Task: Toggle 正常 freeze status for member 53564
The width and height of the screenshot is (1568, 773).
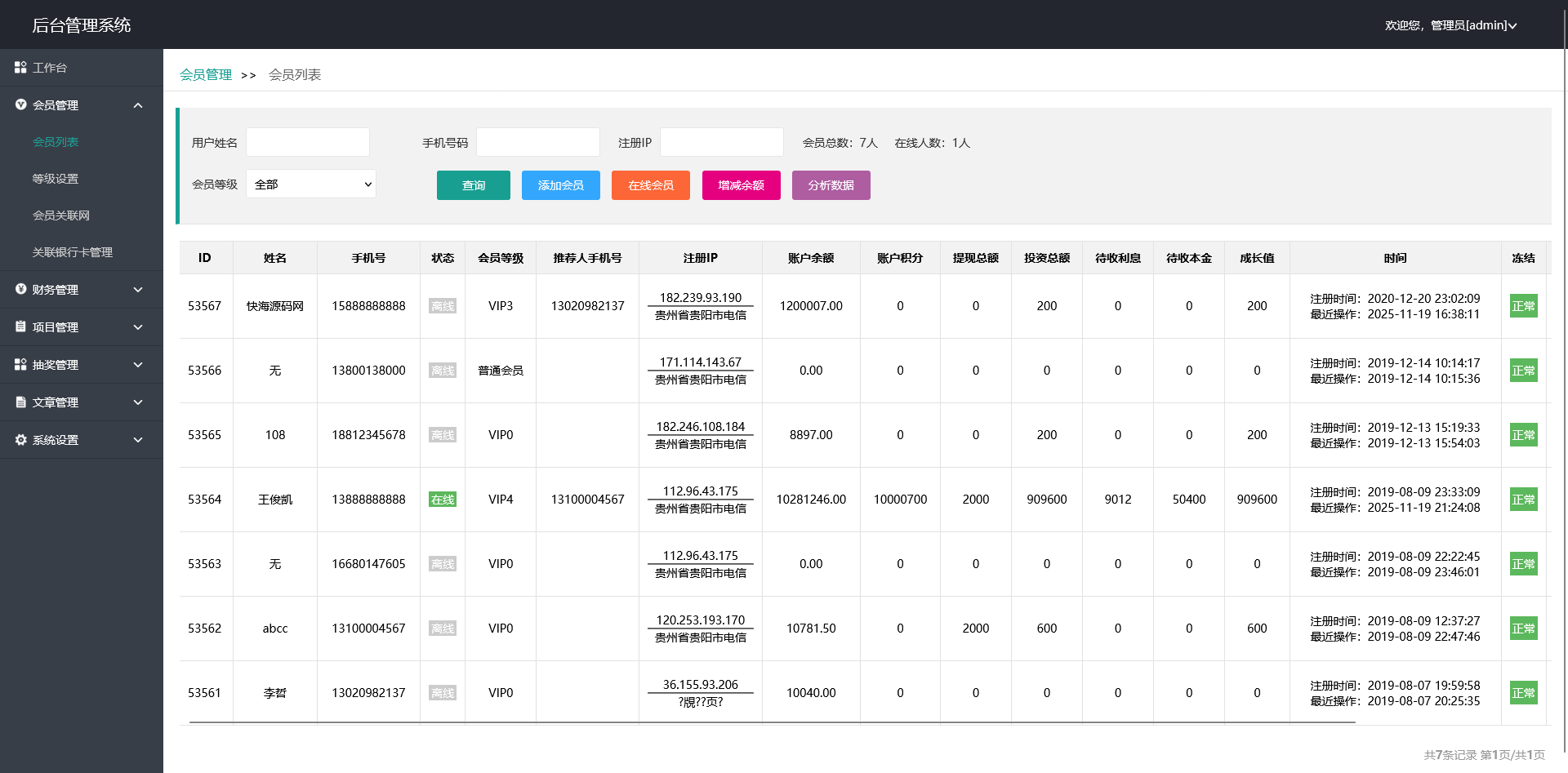Action: pos(1523,500)
